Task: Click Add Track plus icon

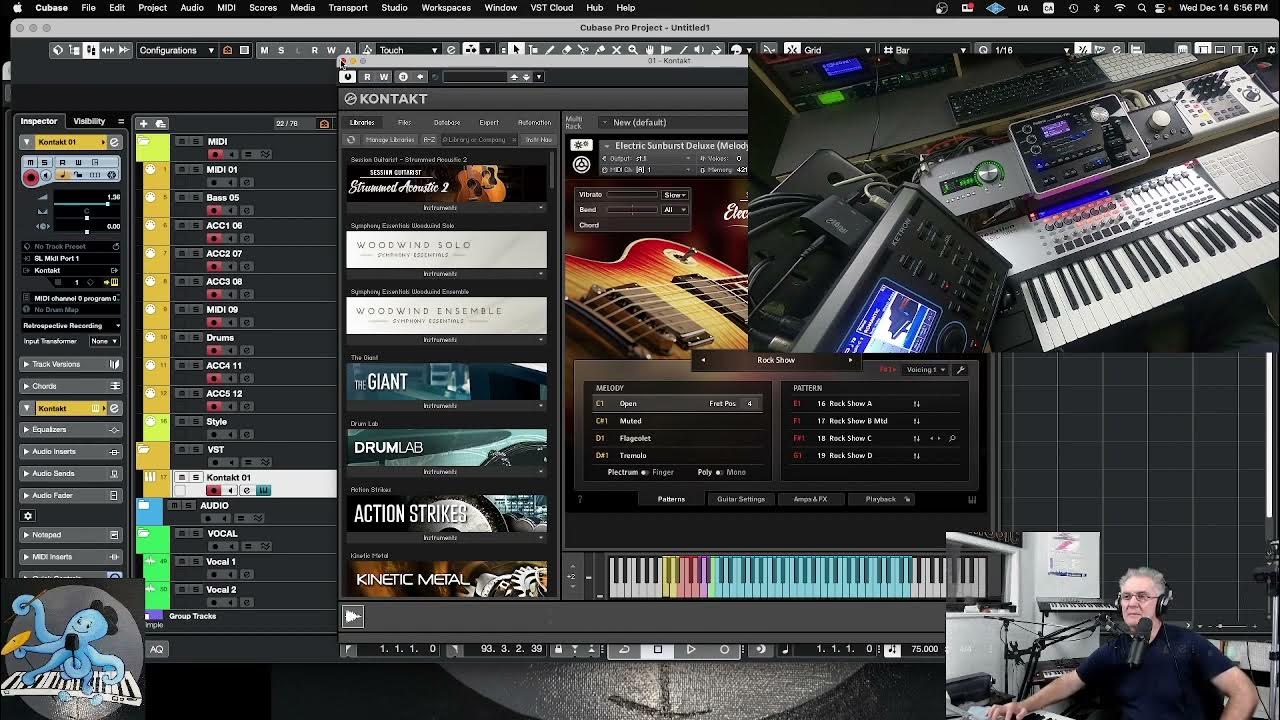Action: (143, 123)
